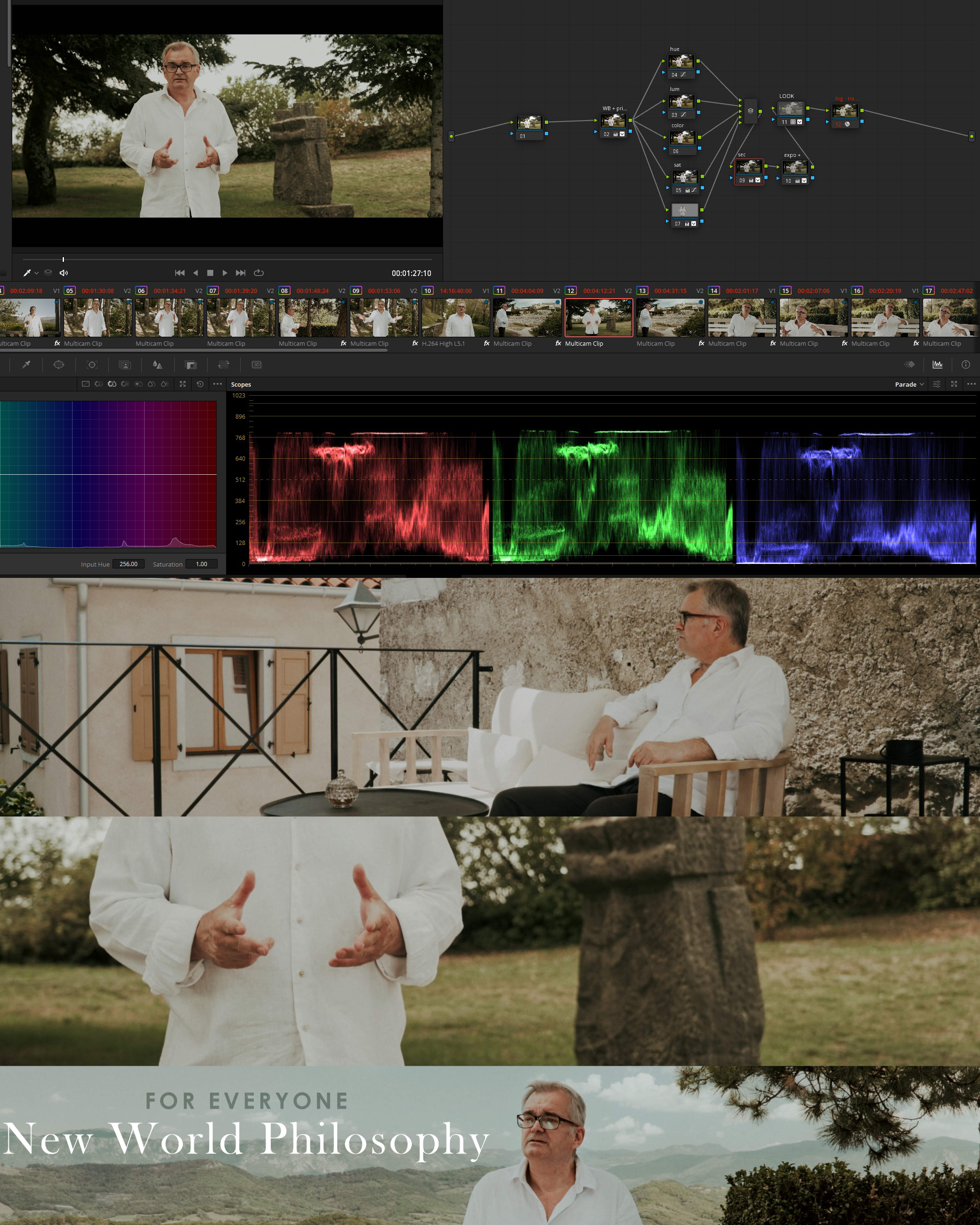Show the clip information panel icon
Image resolution: width=980 pixels, height=1225 pixels.
coord(965,365)
